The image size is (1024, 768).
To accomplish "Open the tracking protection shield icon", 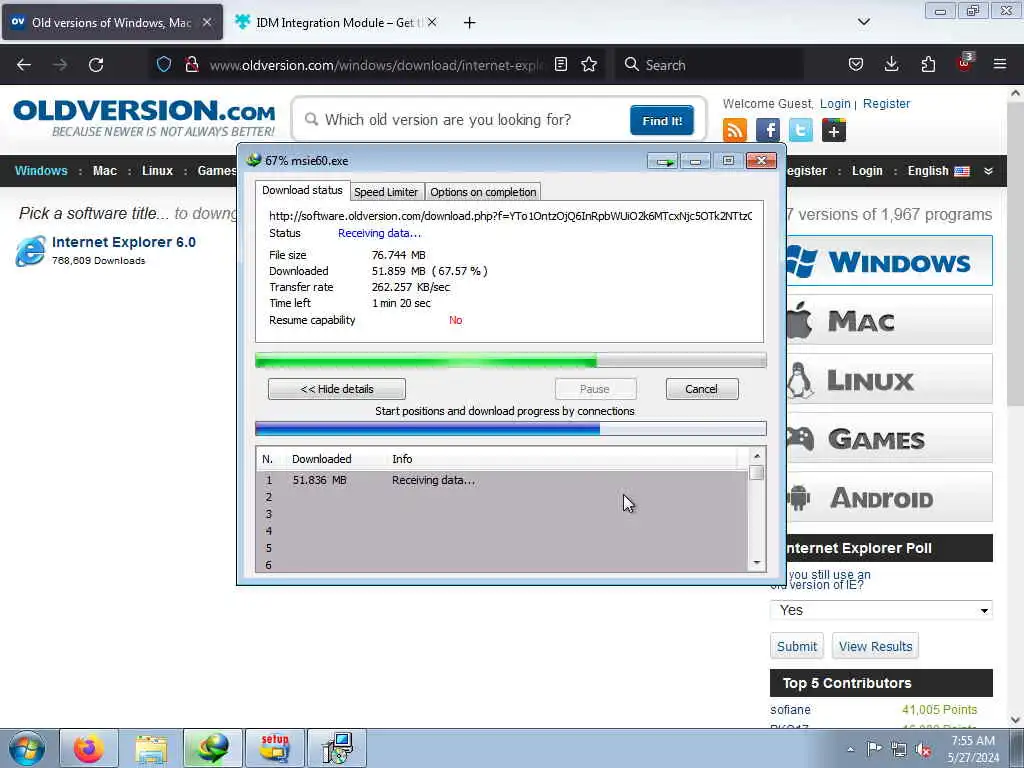I will pyautogui.click(x=164, y=64).
